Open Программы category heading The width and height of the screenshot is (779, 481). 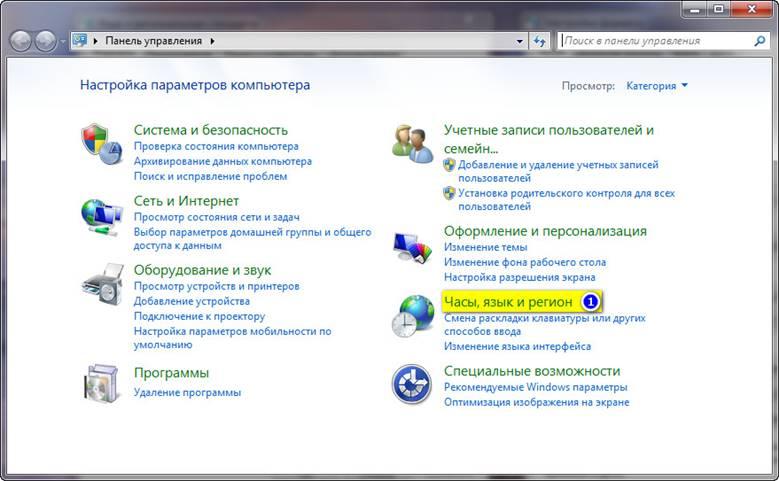(171, 373)
